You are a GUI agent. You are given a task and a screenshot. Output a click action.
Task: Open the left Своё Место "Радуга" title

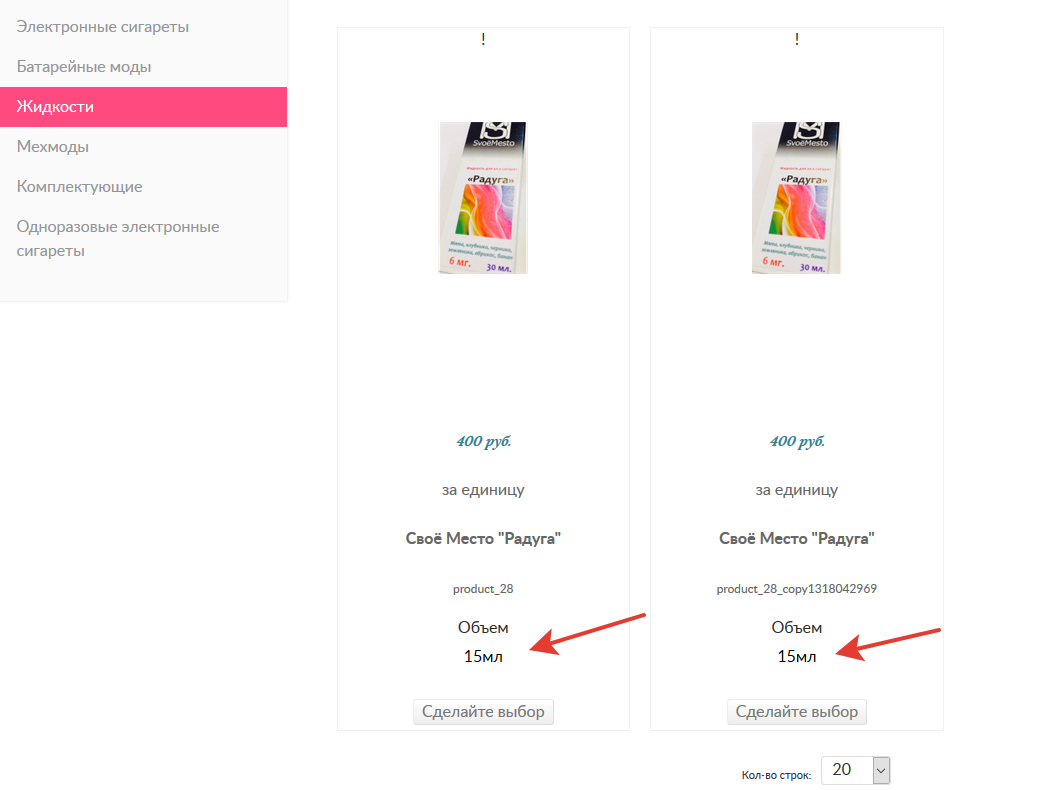[x=483, y=538]
